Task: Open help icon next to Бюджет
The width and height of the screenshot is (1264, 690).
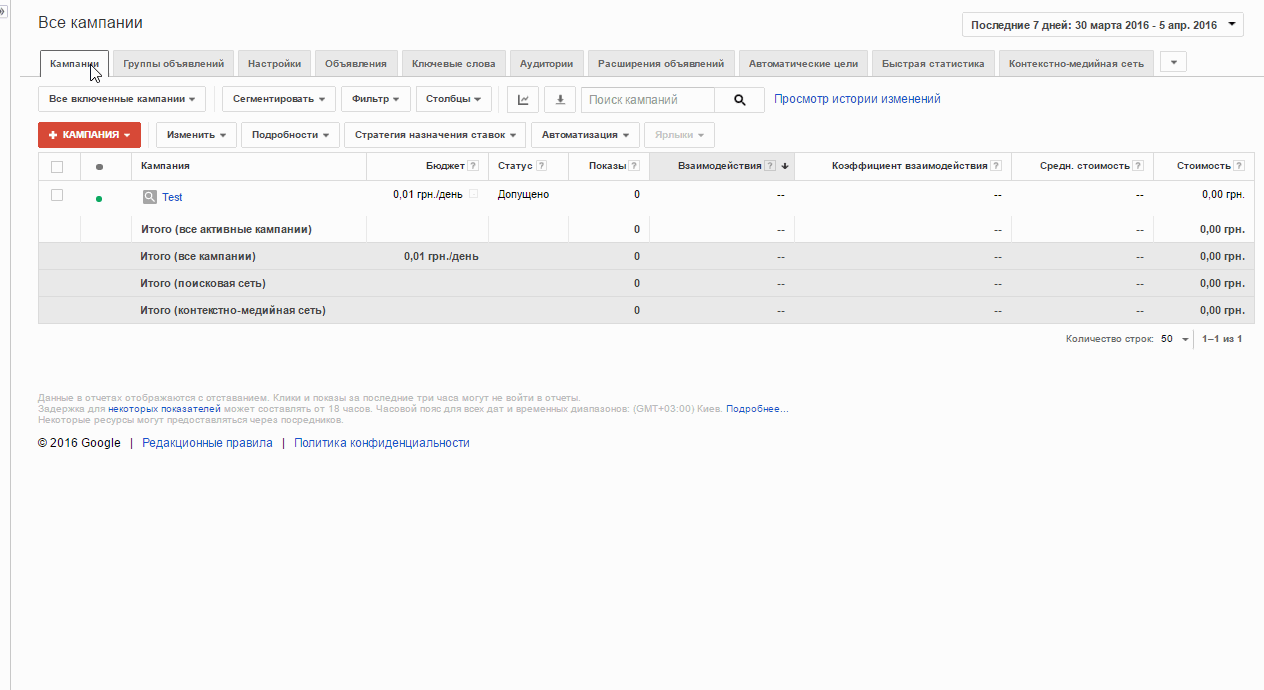Action: coord(473,166)
